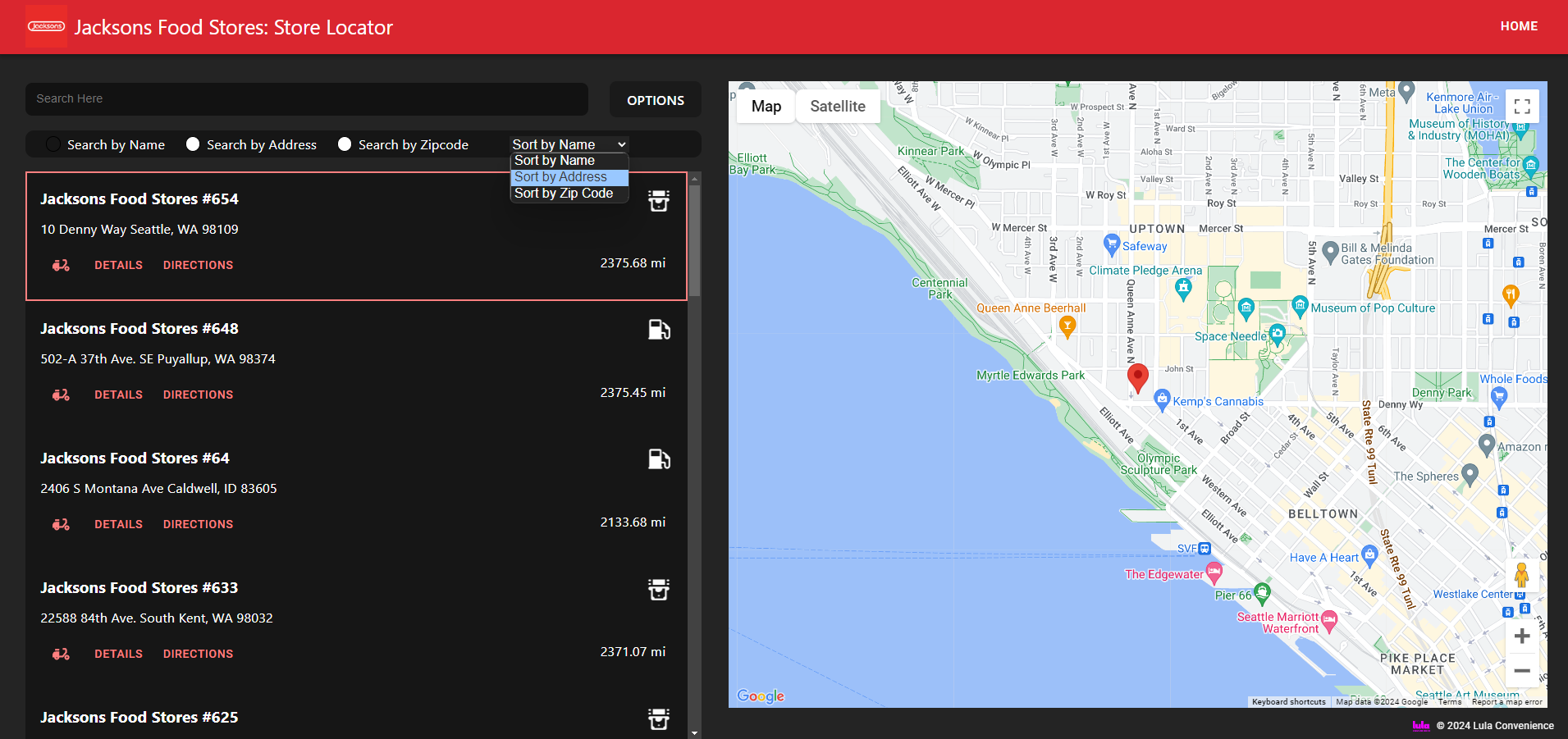Click the Queen Anne Beerhall marker
The height and width of the screenshot is (739, 1568).
coord(1067,326)
